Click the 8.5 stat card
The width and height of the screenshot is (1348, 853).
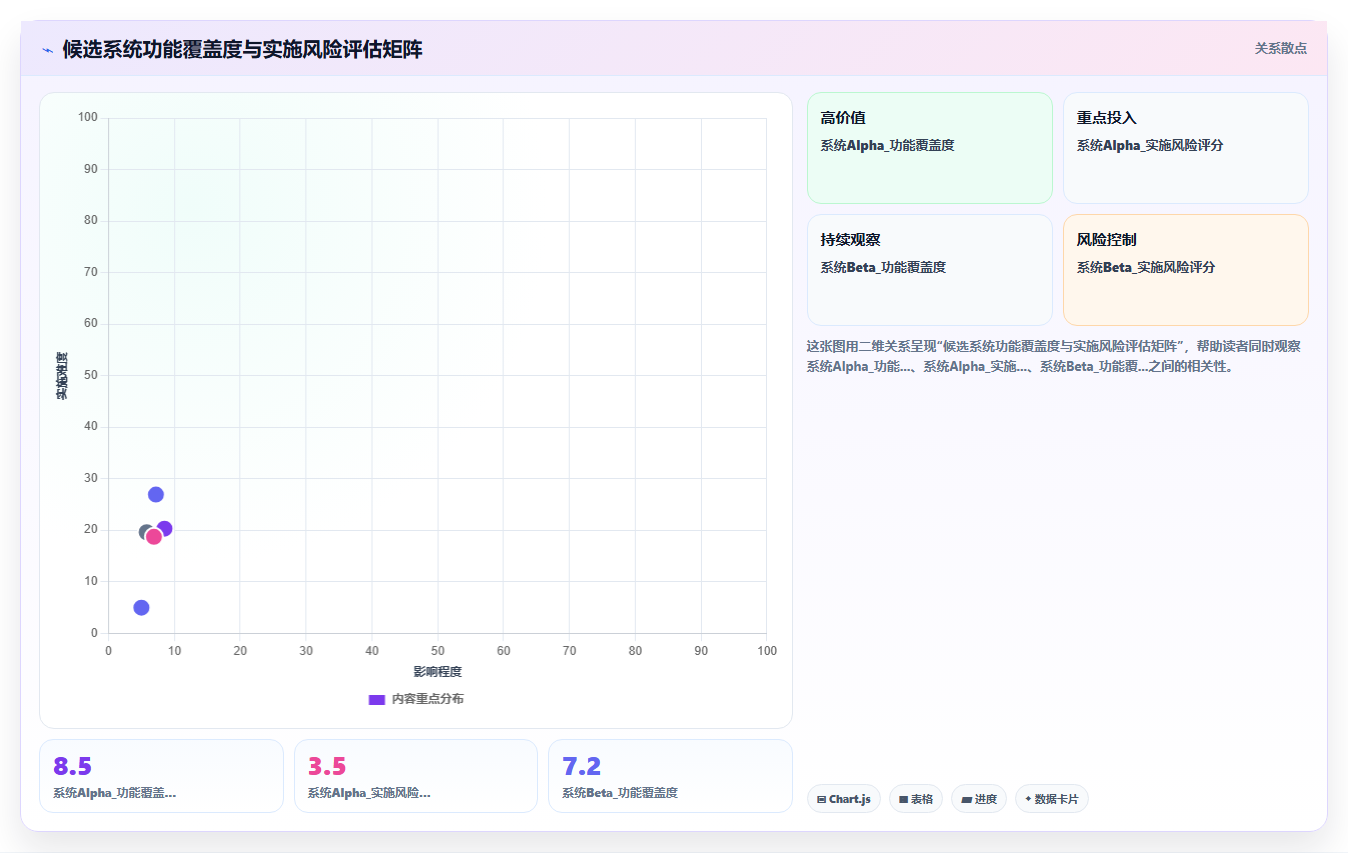click(161, 776)
